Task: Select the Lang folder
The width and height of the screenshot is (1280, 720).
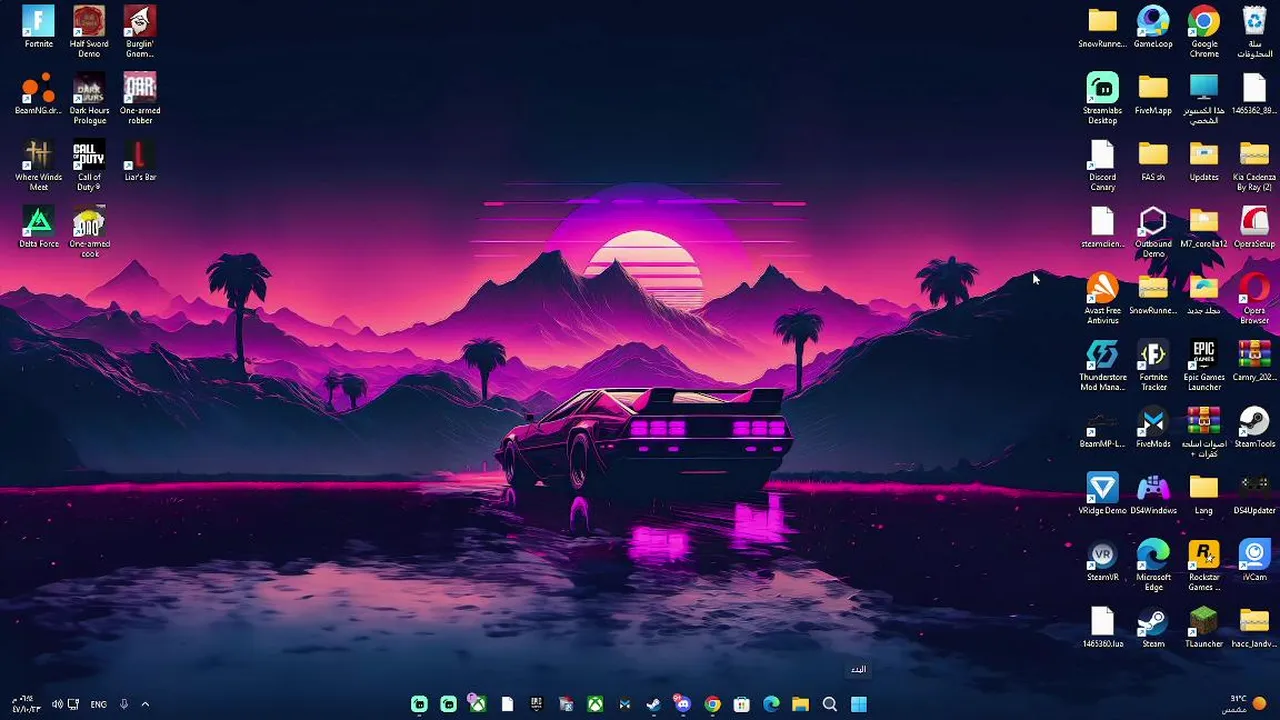Action: [1204, 494]
